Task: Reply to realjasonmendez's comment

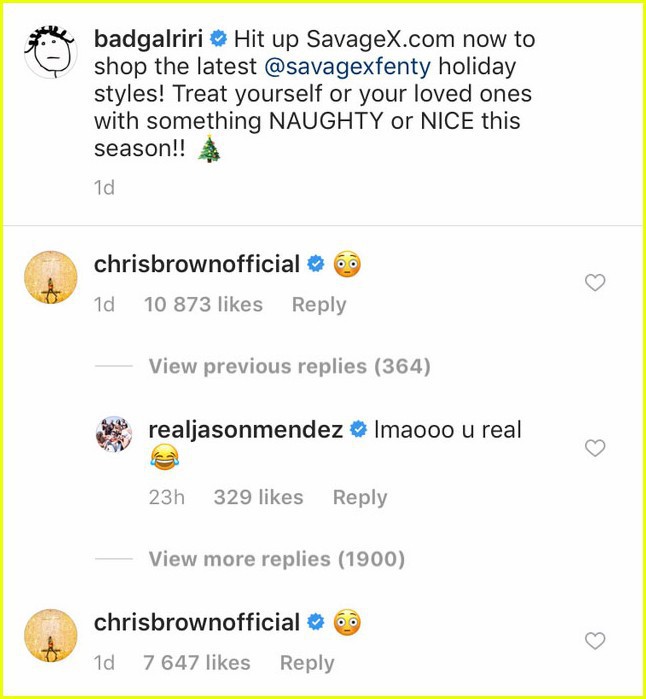Action: pos(360,498)
